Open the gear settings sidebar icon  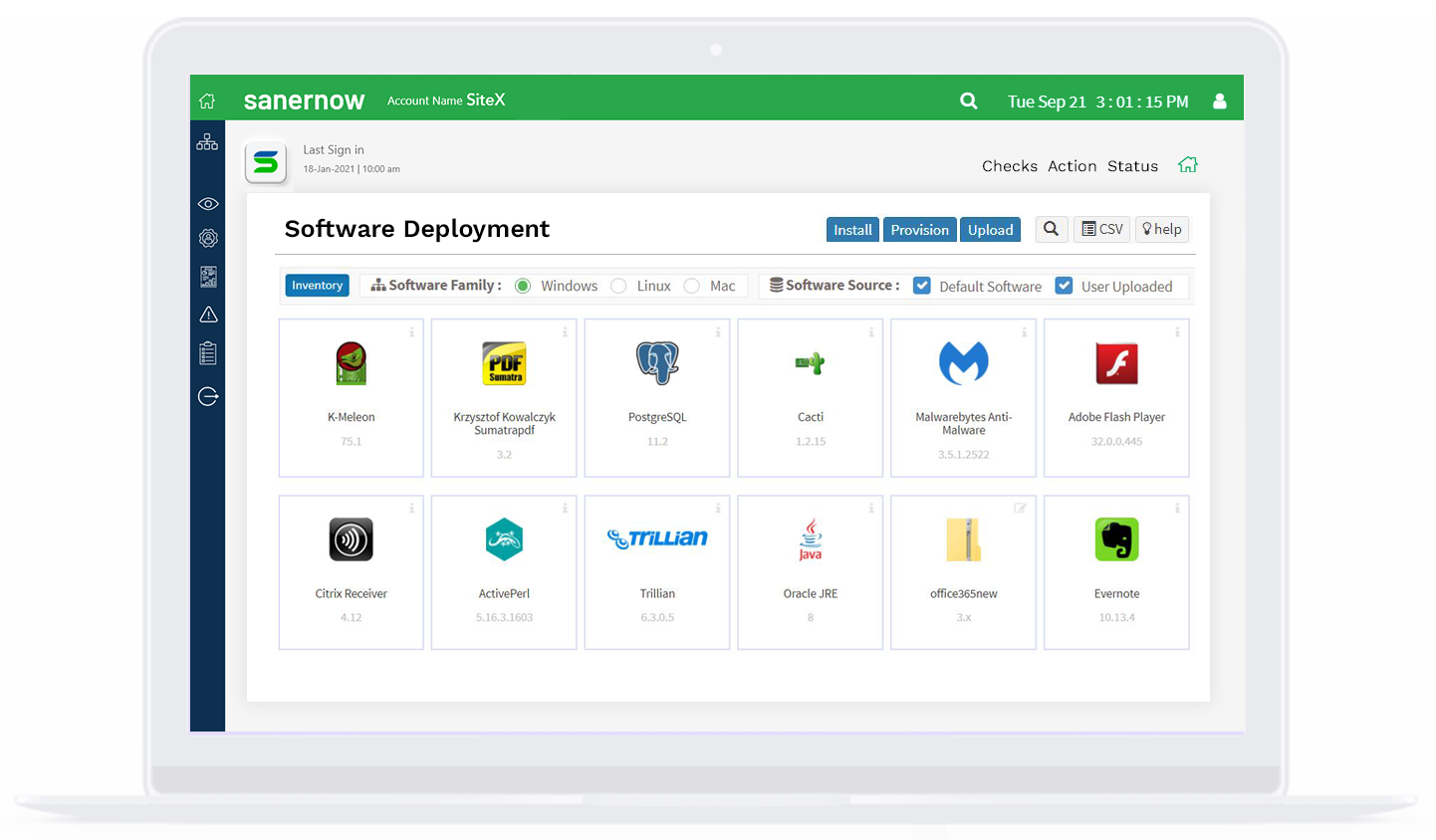click(208, 238)
